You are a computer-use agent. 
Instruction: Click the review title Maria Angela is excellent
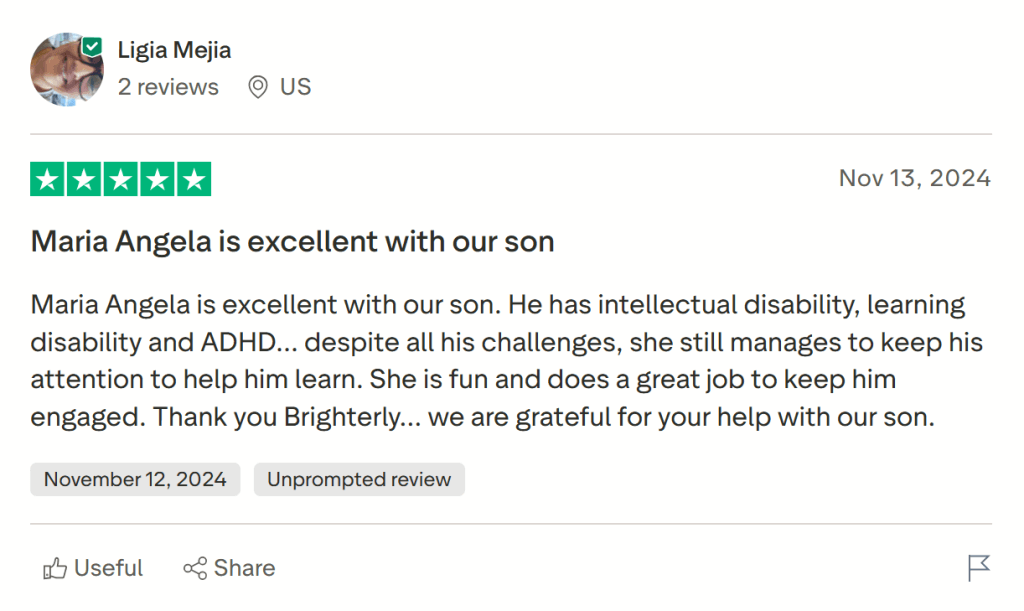pyautogui.click(x=292, y=241)
